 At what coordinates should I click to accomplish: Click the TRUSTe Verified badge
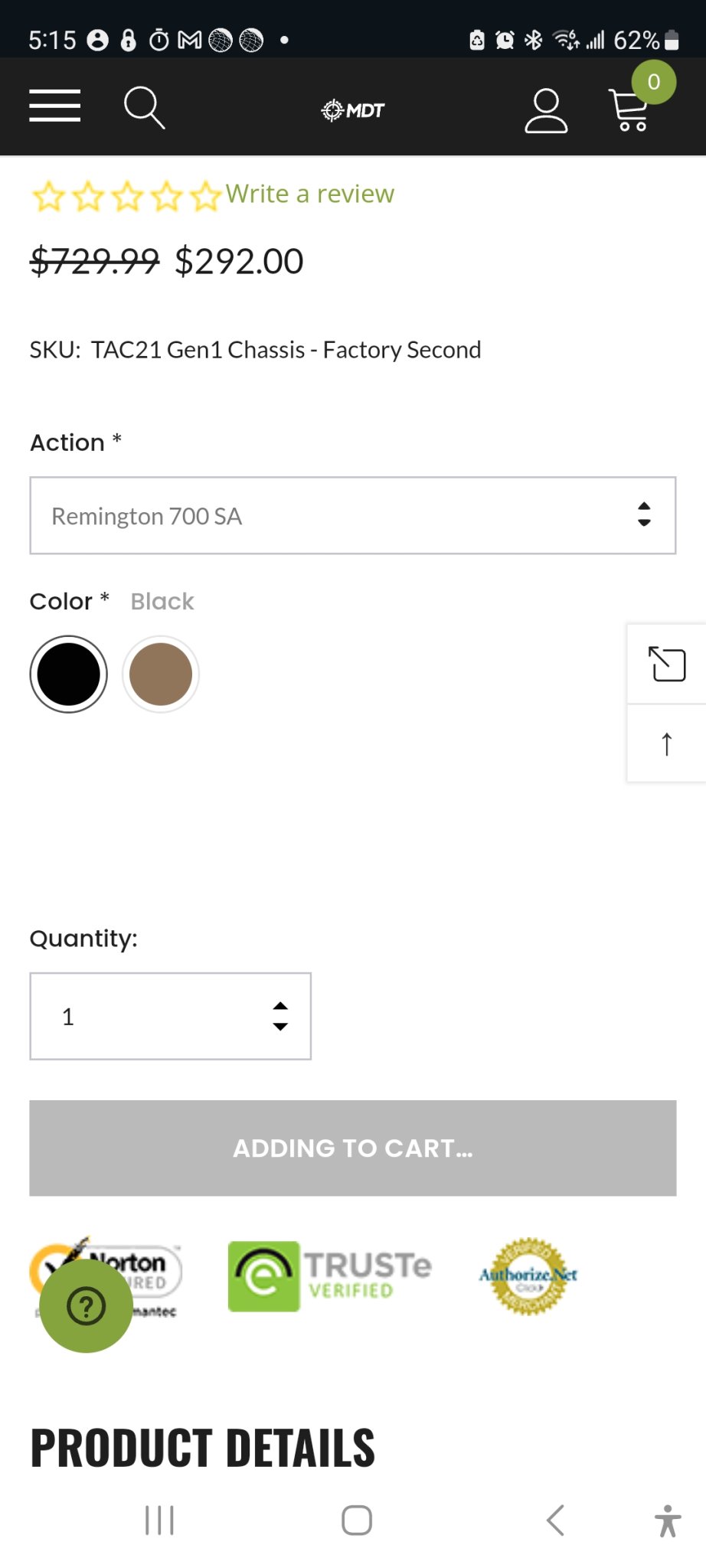tap(330, 1276)
